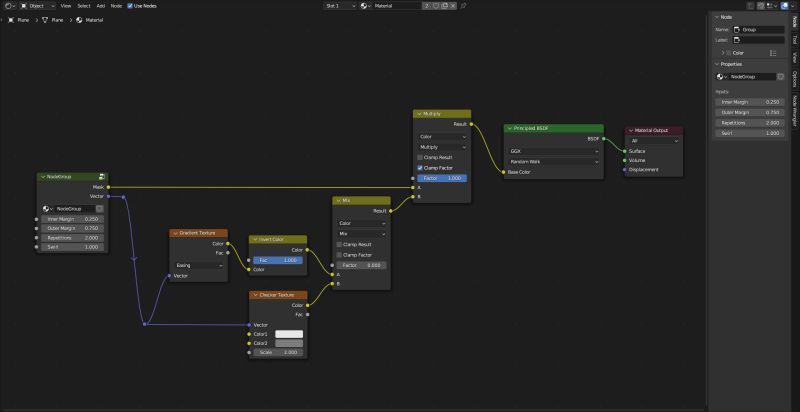Viewport: 800px width, 412px height.
Task: Adjust sidebar Inner Margin 0.250 field
Action: (x=749, y=102)
